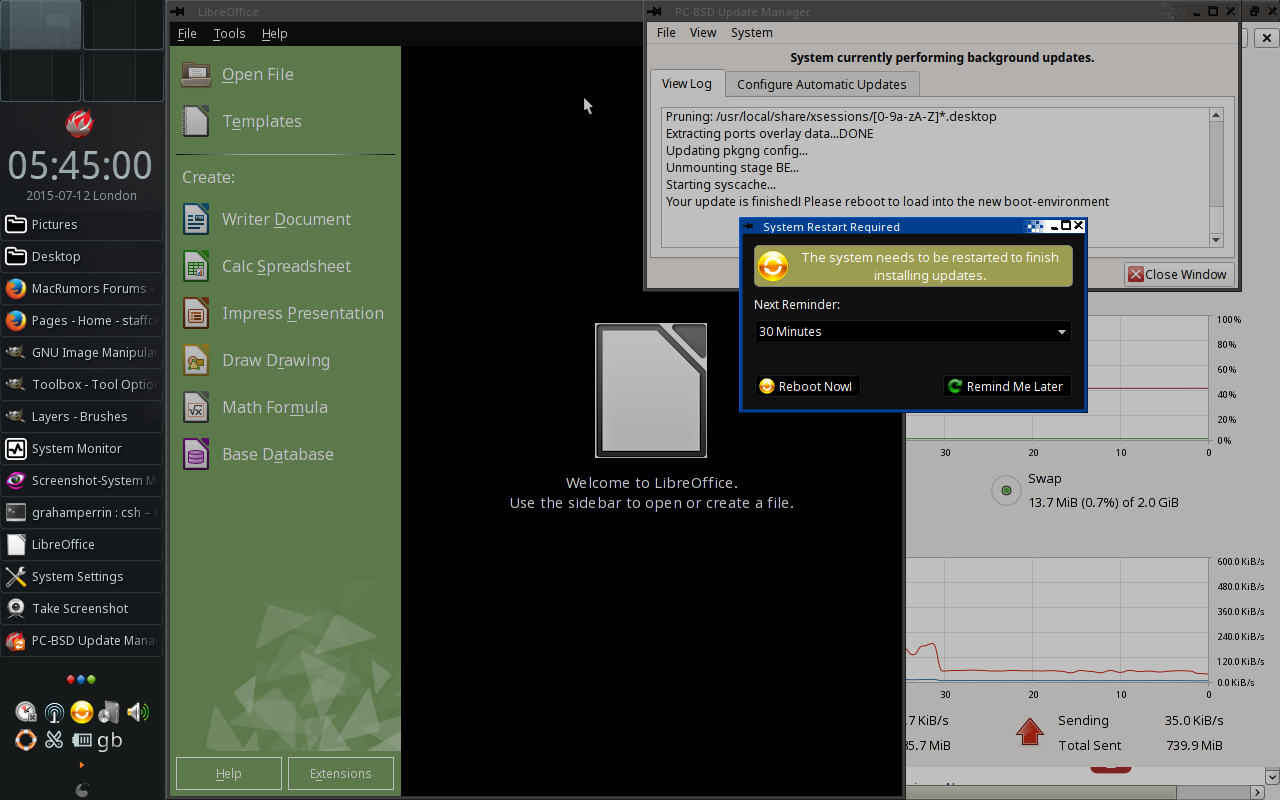Click the update log vertical scrollbar
This screenshot has height=800, width=1280.
pos(1216,177)
